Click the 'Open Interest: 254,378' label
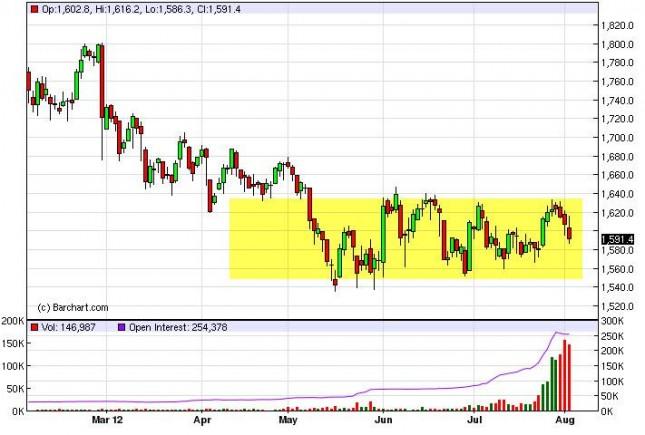 [178, 328]
